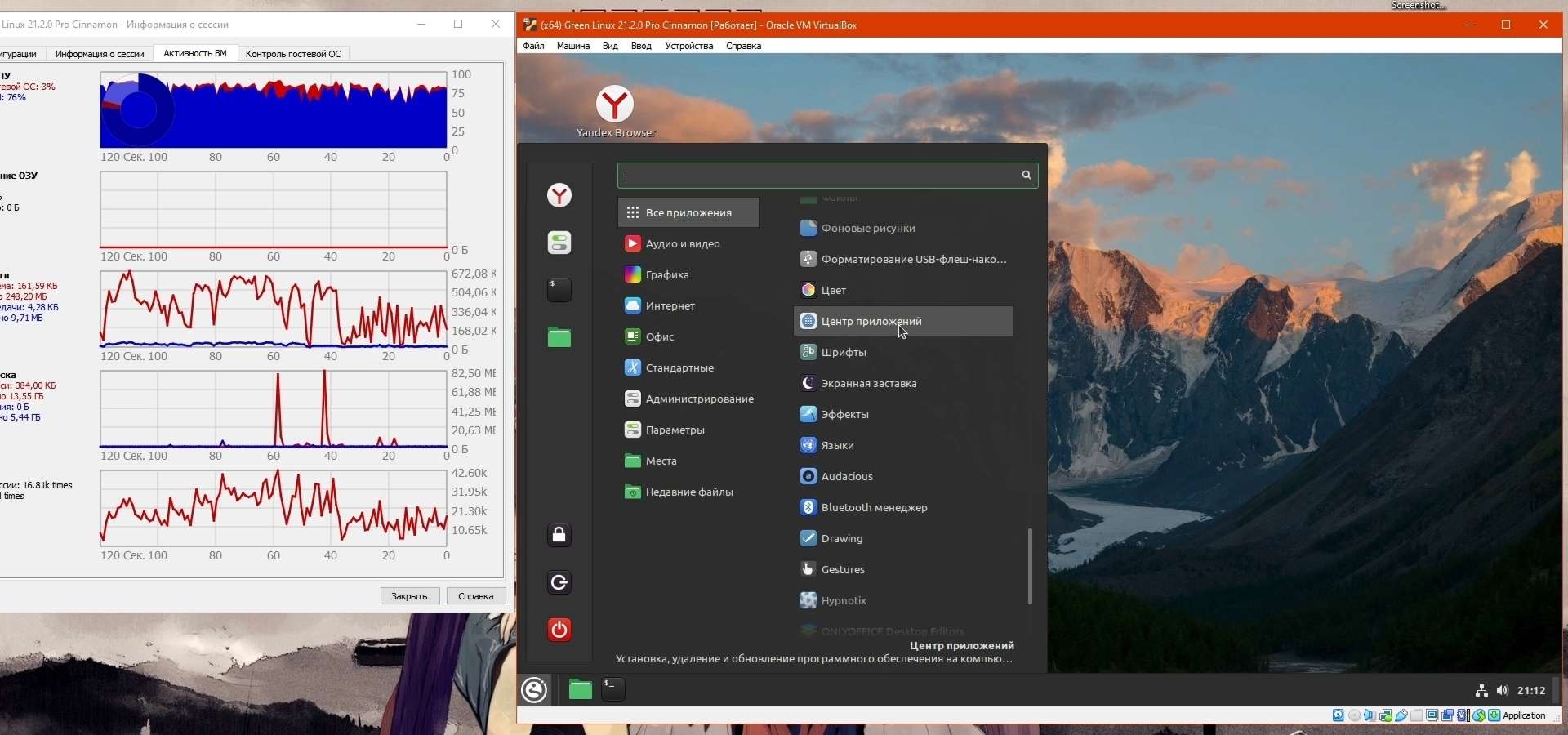Open the Файл menu in VirtualBox

coord(534,46)
